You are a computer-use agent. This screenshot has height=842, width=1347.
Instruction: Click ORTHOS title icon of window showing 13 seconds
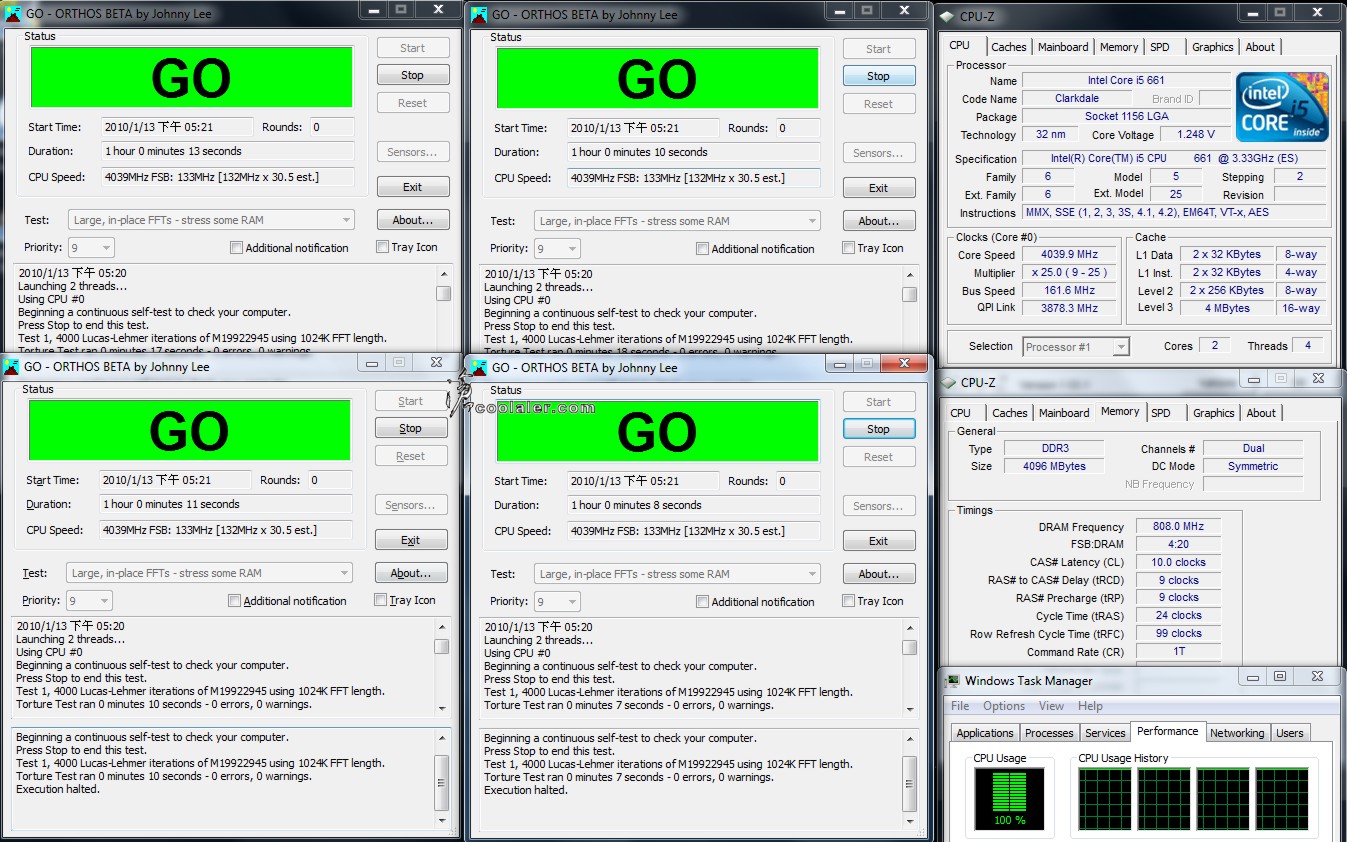[13, 14]
